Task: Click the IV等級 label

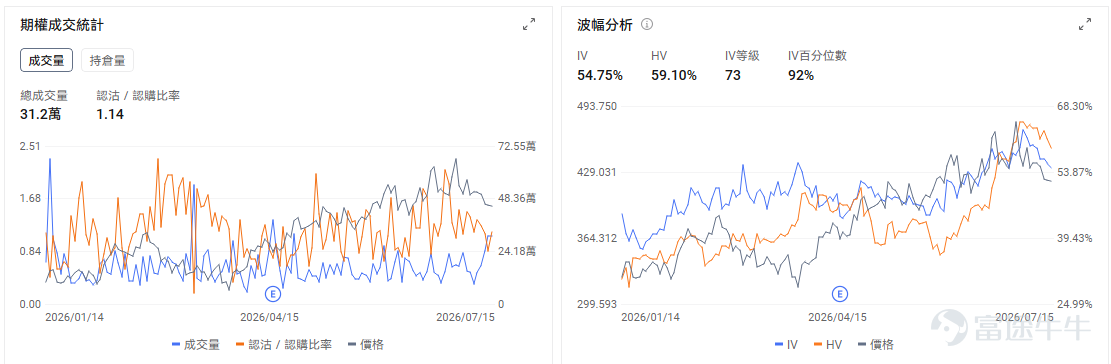Action: pyautogui.click(x=742, y=56)
